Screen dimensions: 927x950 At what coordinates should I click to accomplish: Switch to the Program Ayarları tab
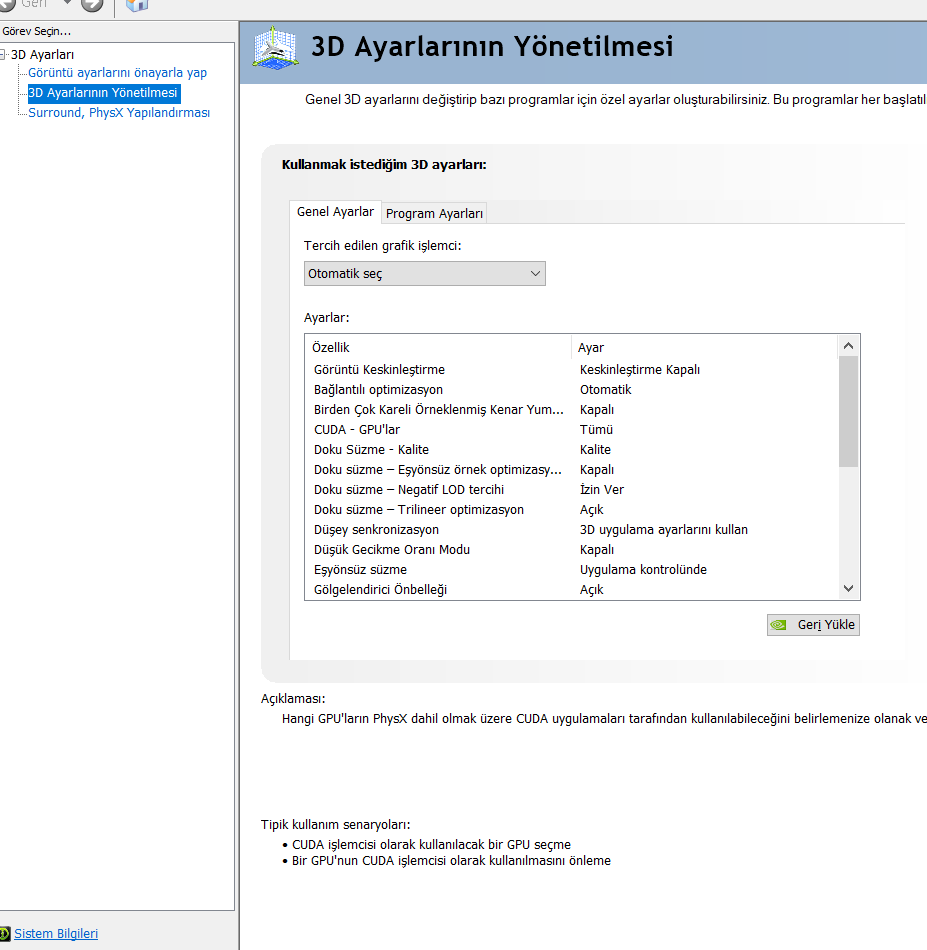click(434, 213)
